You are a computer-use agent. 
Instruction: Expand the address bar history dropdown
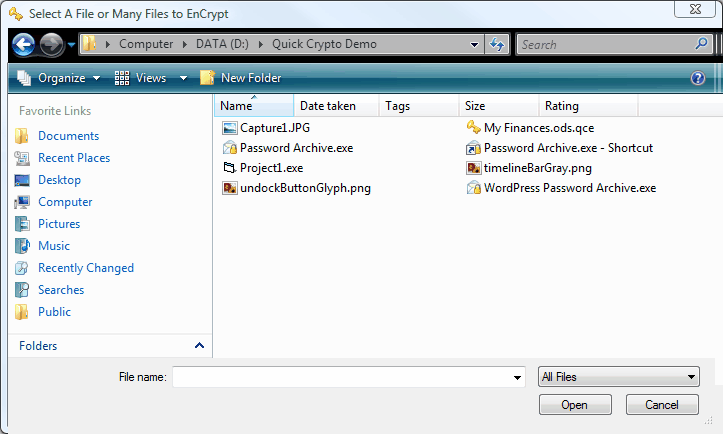click(x=474, y=44)
